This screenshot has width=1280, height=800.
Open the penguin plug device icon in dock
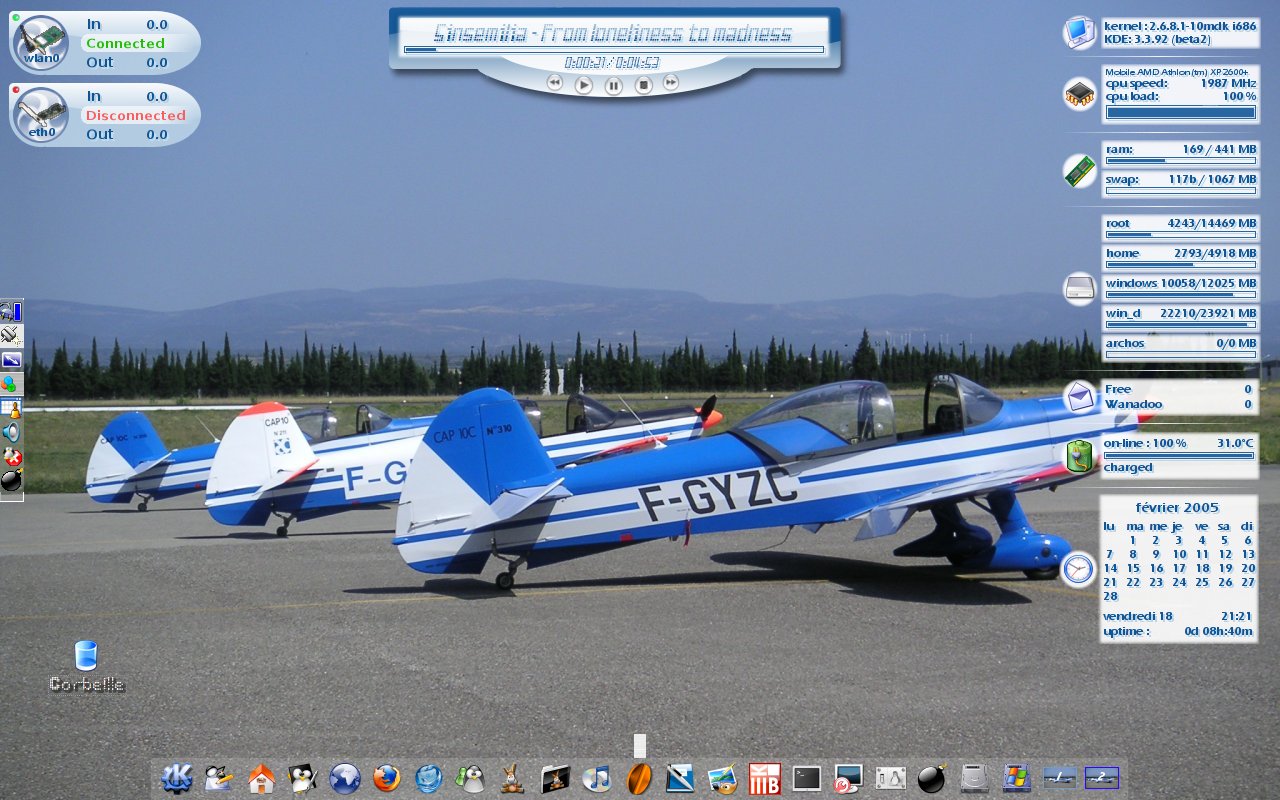pos(890,777)
